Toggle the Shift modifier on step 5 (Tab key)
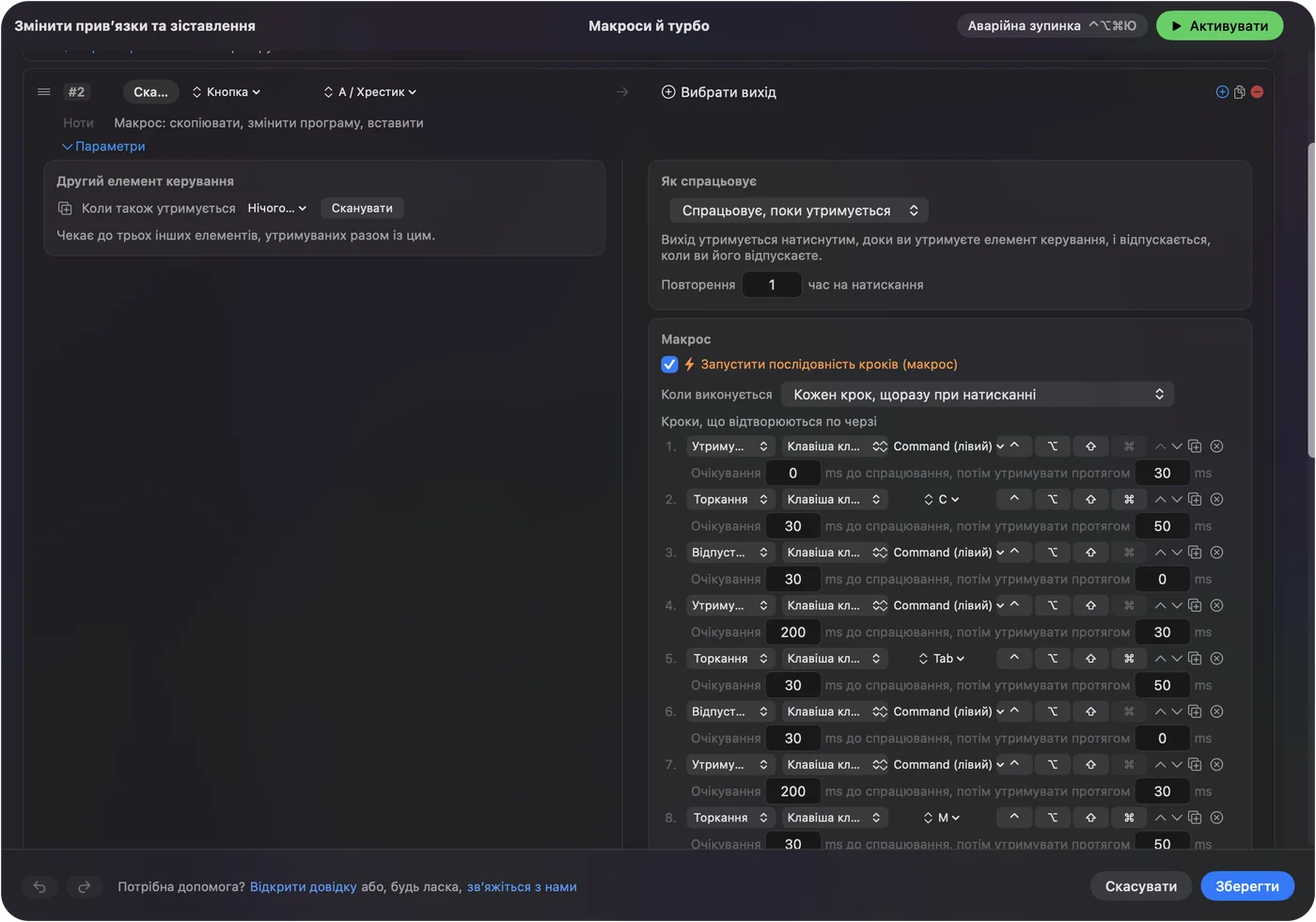 [x=1090, y=659]
